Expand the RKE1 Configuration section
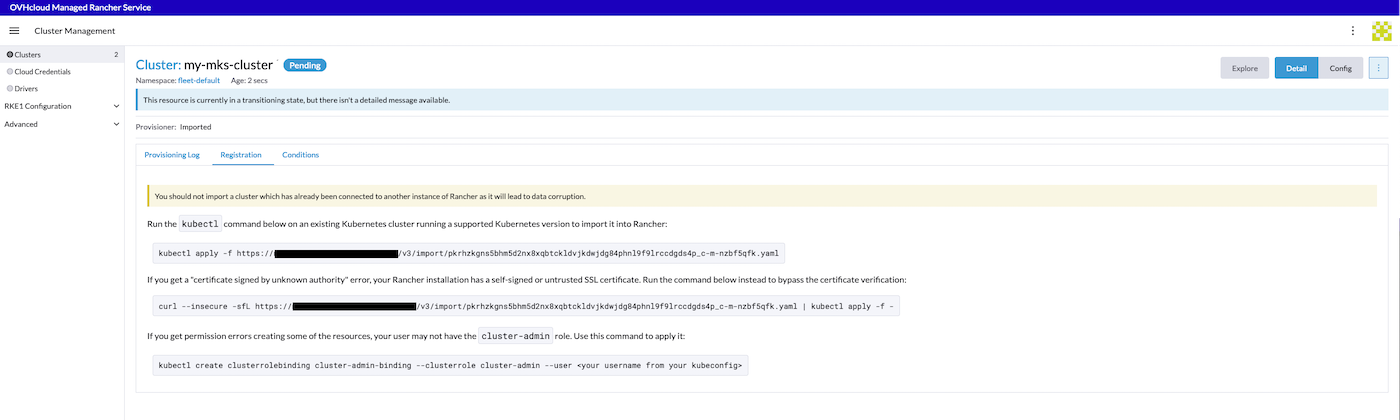Image resolution: width=1400 pixels, height=420 pixels. [x=116, y=106]
